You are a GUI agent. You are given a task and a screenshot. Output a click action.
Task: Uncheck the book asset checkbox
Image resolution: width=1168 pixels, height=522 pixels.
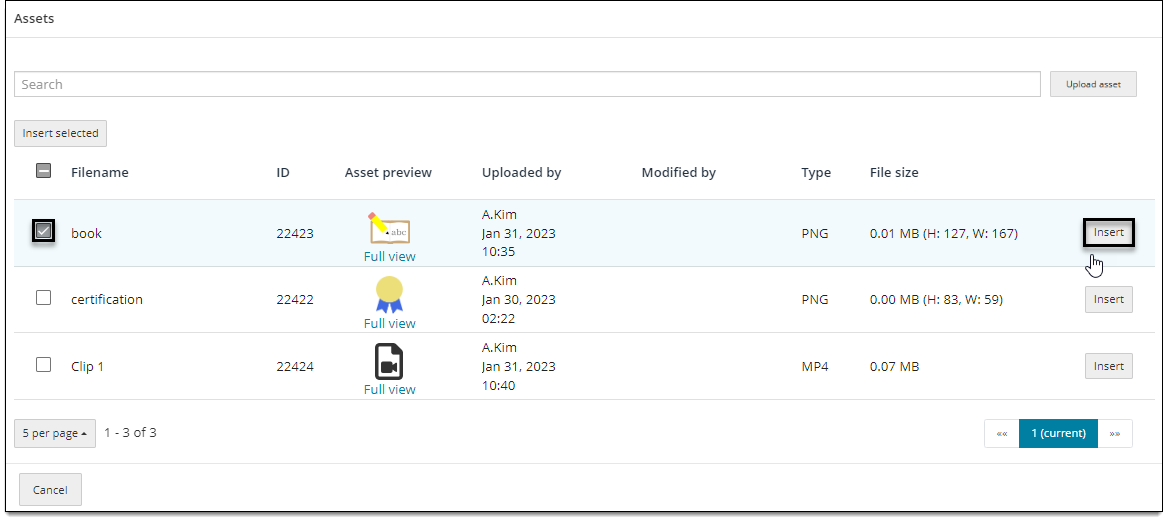point(44,232)
